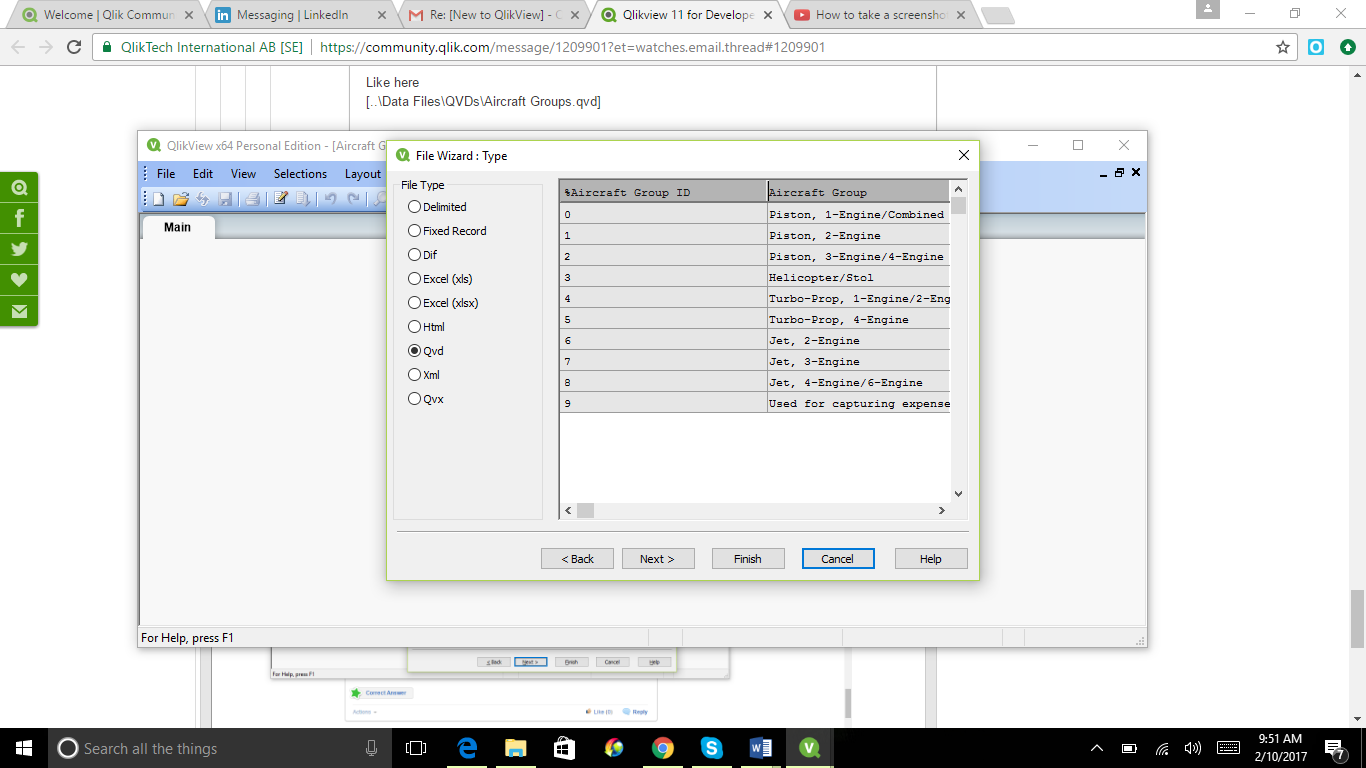Open Help from the File Wizard
The image size is (1366, 768).
tap(931, 559)
